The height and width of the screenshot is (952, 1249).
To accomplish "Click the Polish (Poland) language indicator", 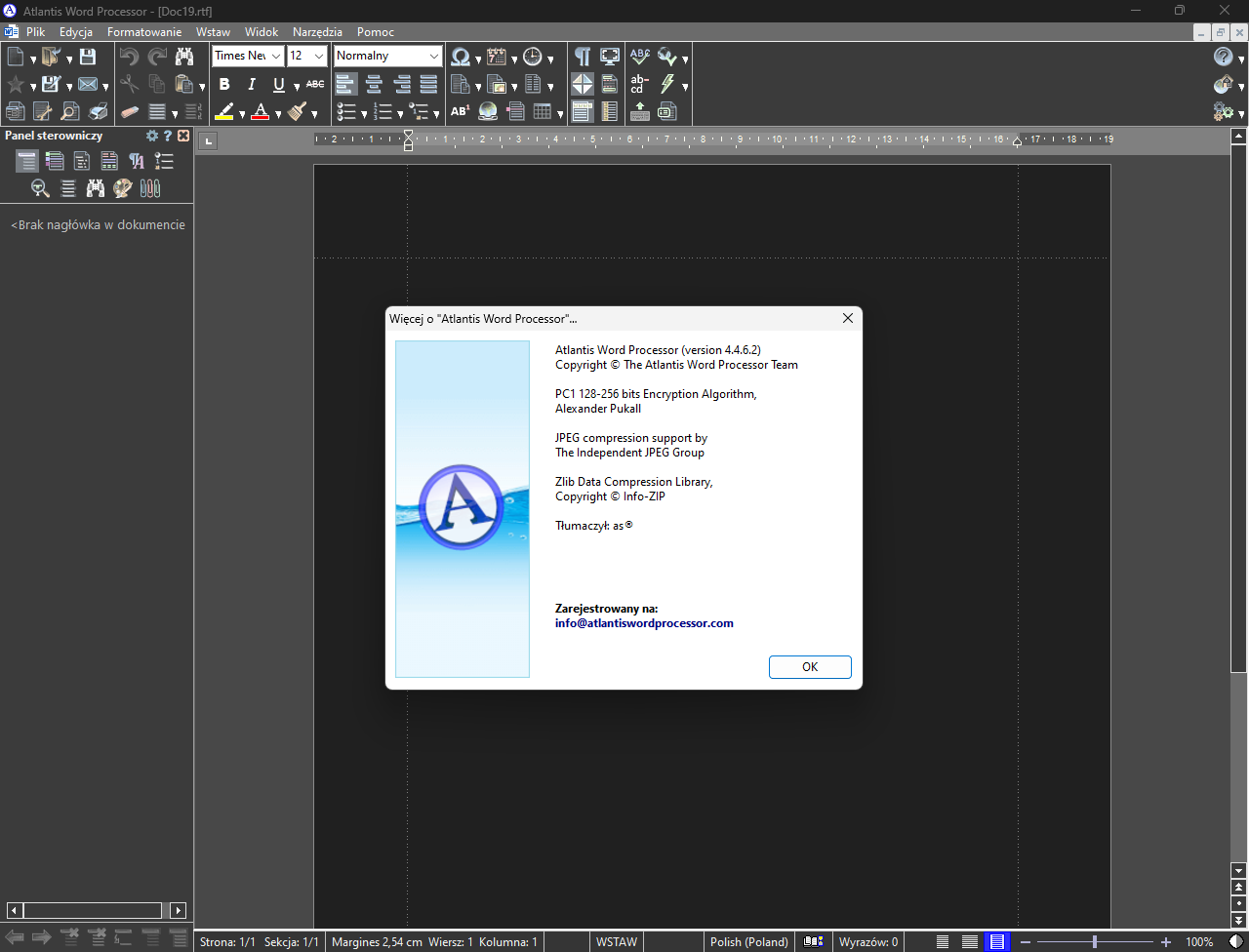I will (749, 942).
